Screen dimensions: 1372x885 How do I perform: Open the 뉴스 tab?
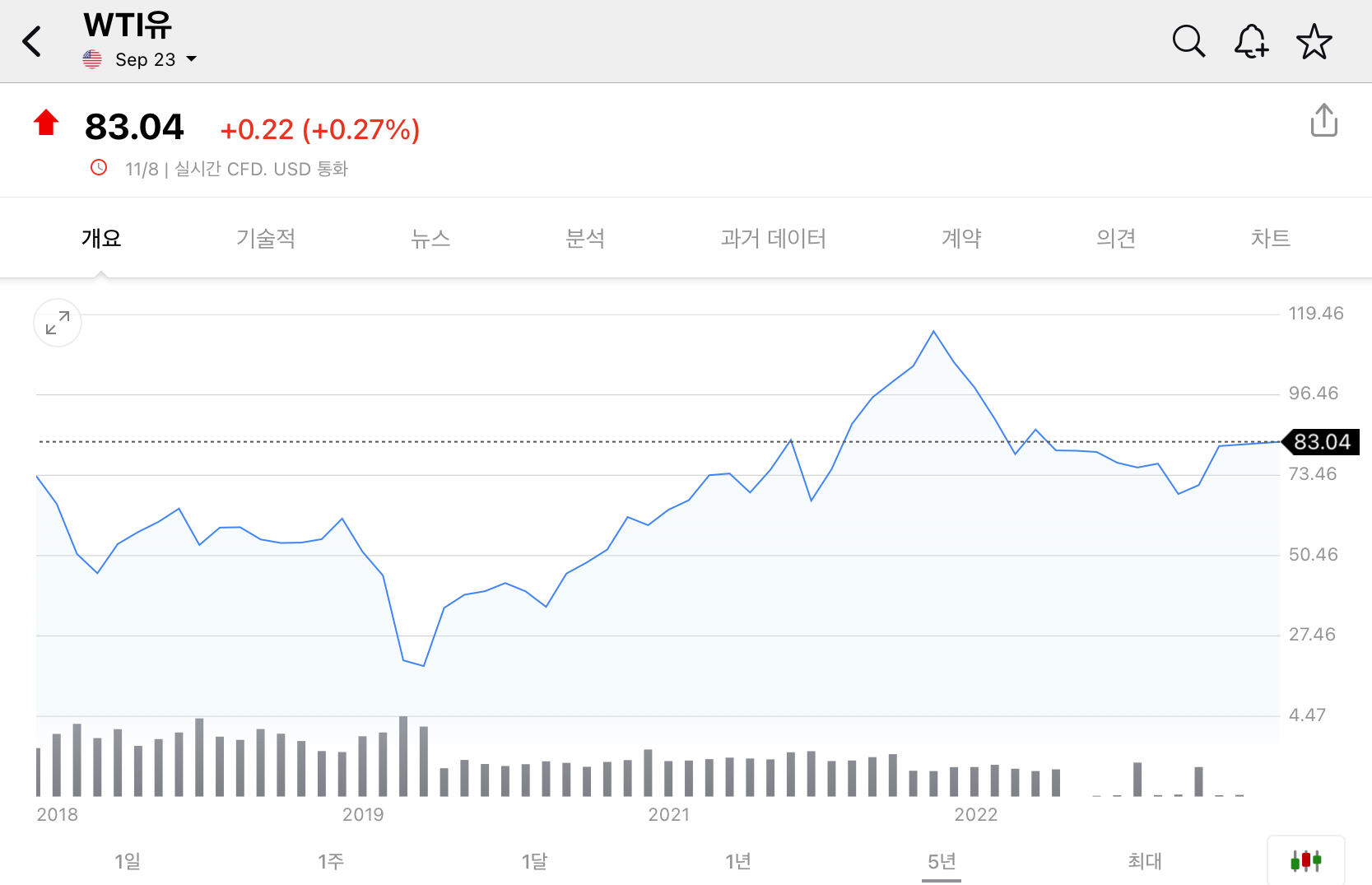click(x=430, y=239)
